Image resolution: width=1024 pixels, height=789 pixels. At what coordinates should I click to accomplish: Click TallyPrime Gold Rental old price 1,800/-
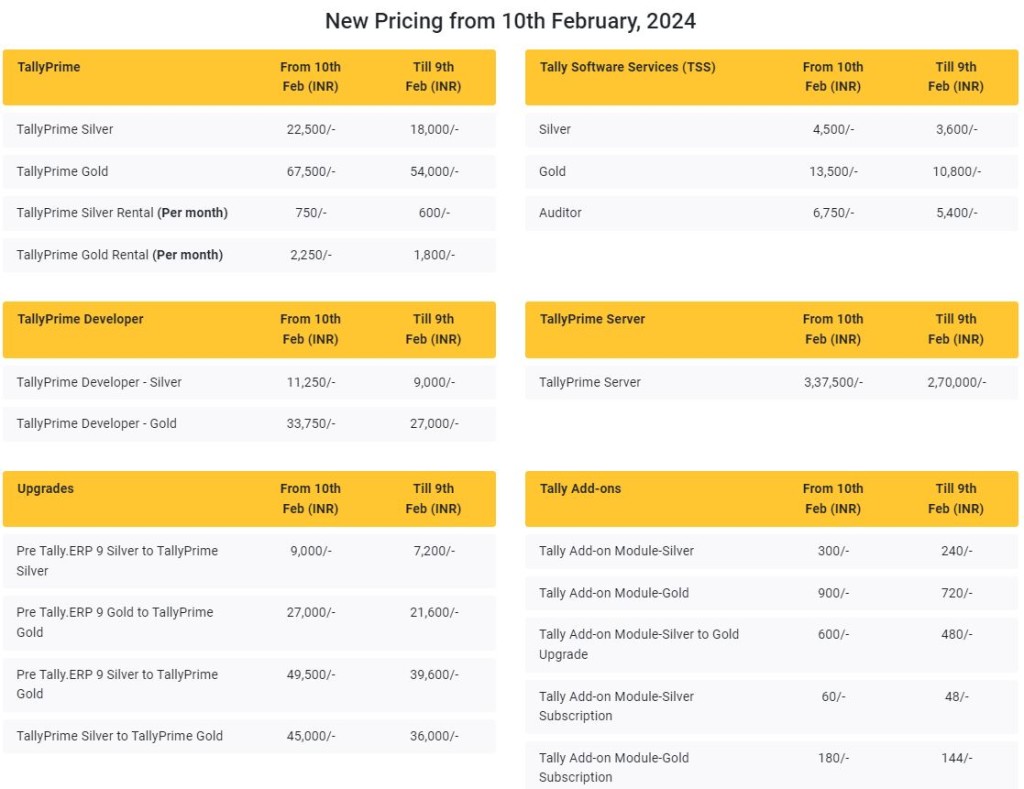(x=434, y=255)
